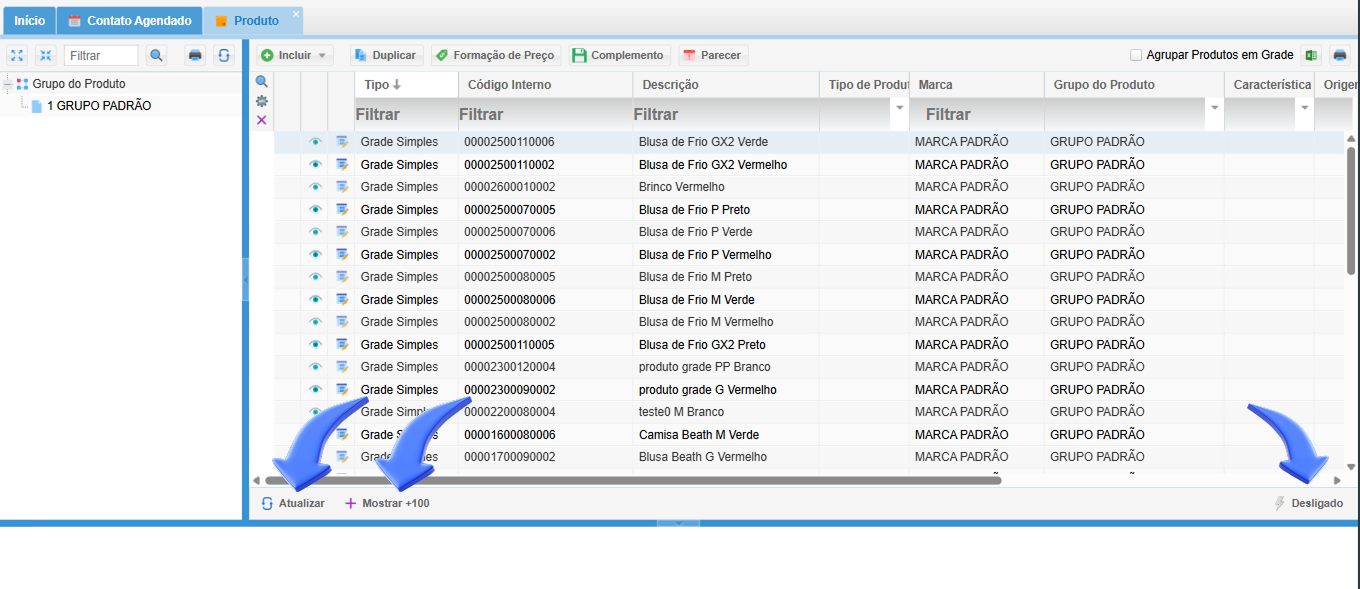Print the product group tree from sidebar
Screen dimensions: 1360x589
tap(195, 55)
